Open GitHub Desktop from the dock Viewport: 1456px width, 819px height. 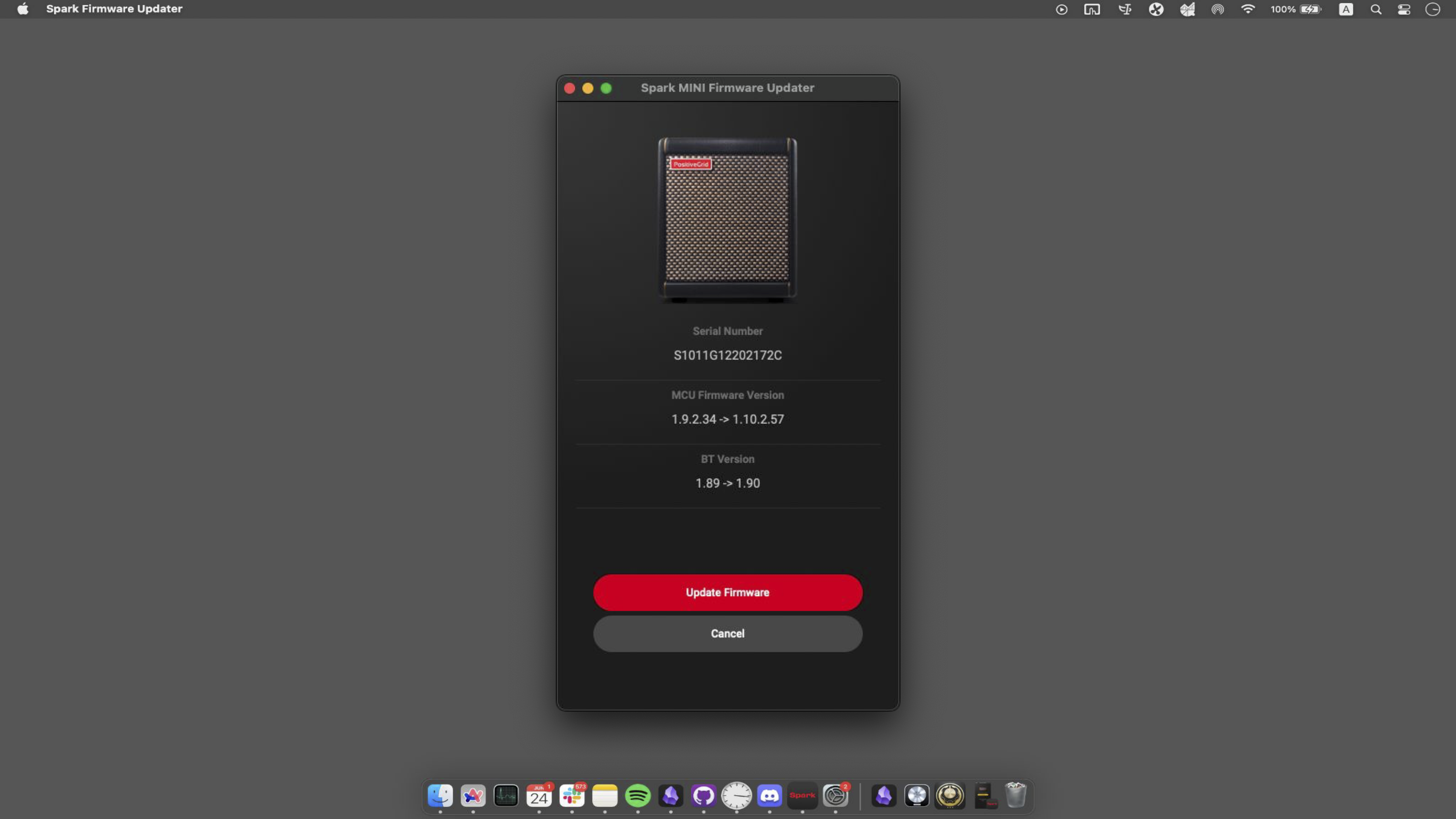click(x=704, y=796)
